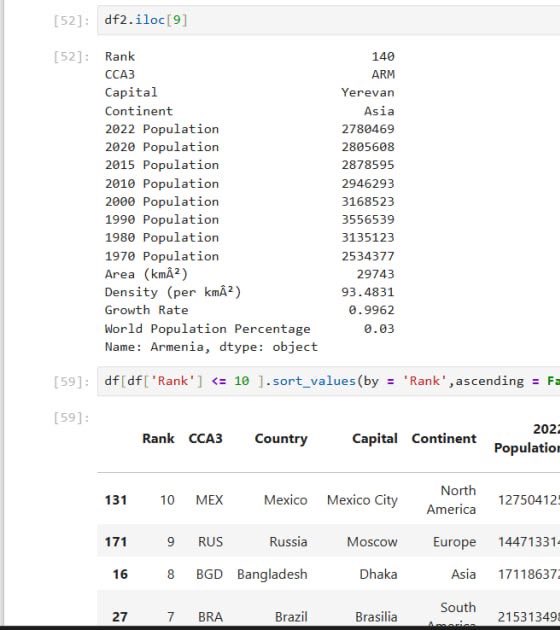The image size is (560, 630).
Task: Click the 2010 Population value 2946293
Action: pyautogui.click(x=368, y=184)
